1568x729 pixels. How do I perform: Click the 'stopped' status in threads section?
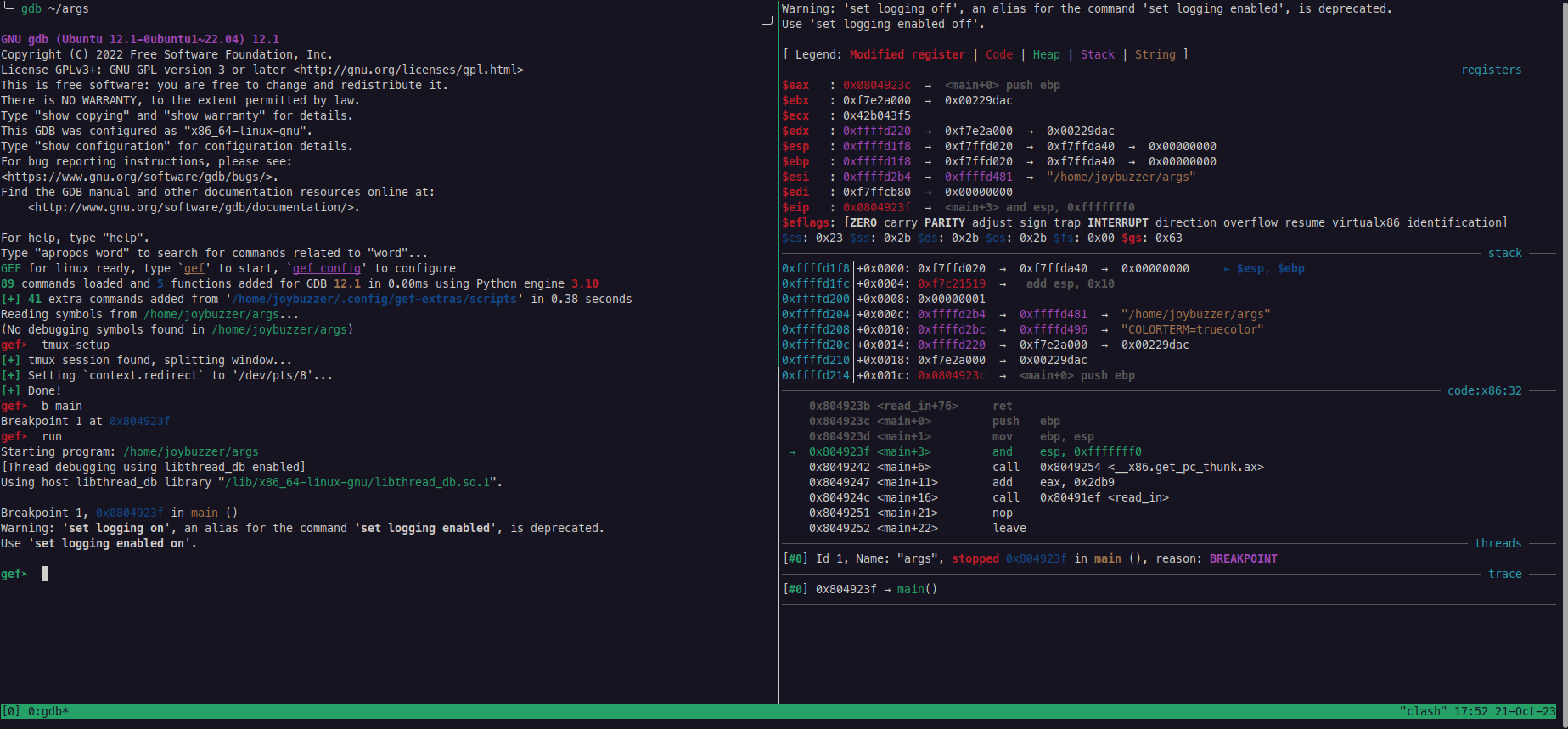pos(975,558)
